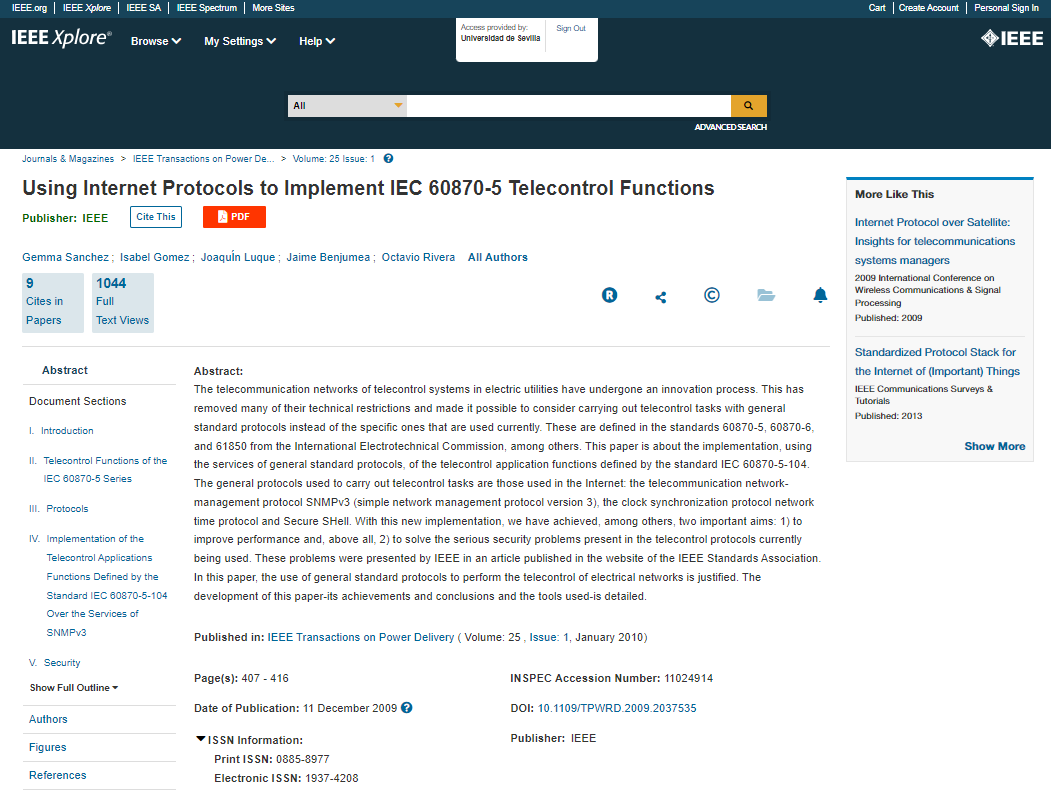1051x790 pixels.
Task: Click help icon beside Date of Publication
Action: point(407,708)
